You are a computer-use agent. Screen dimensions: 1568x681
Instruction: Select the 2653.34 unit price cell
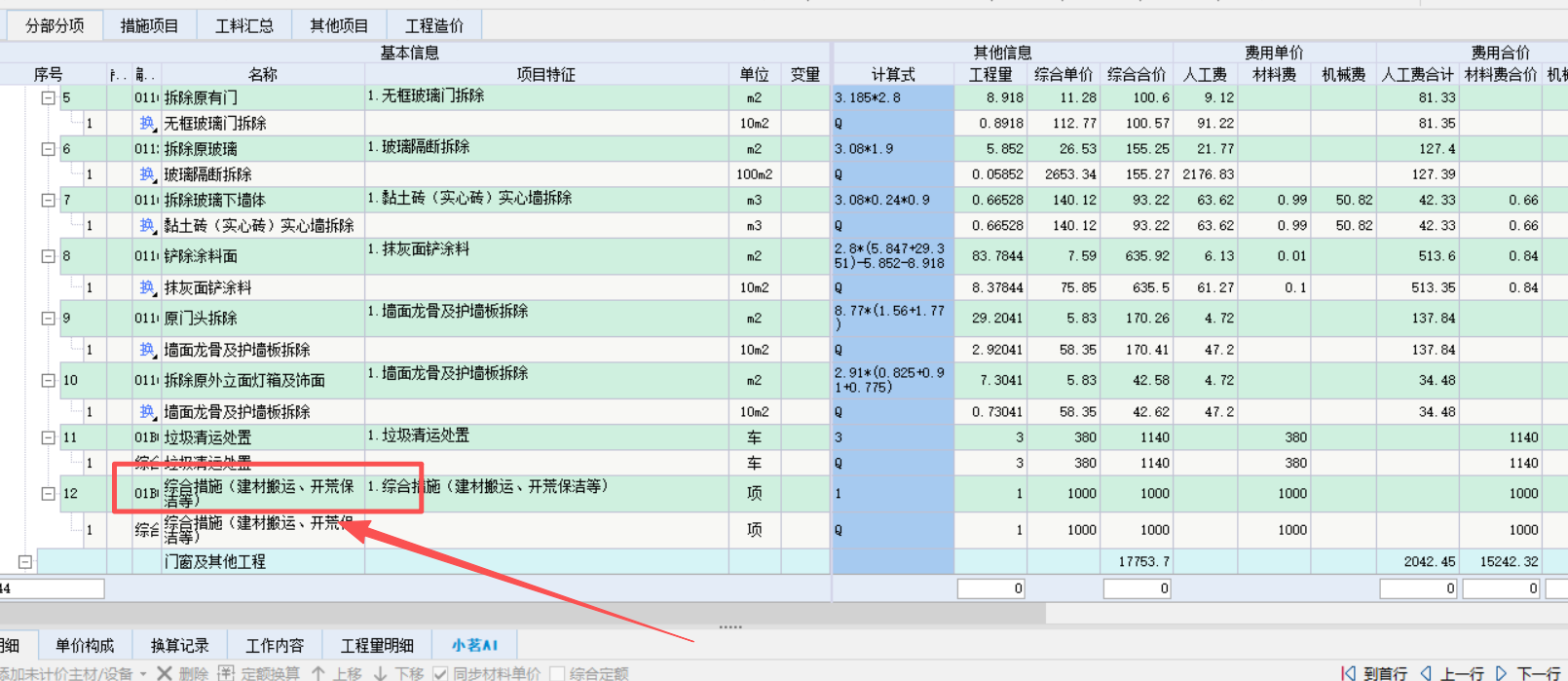(x=1064, y=174)
